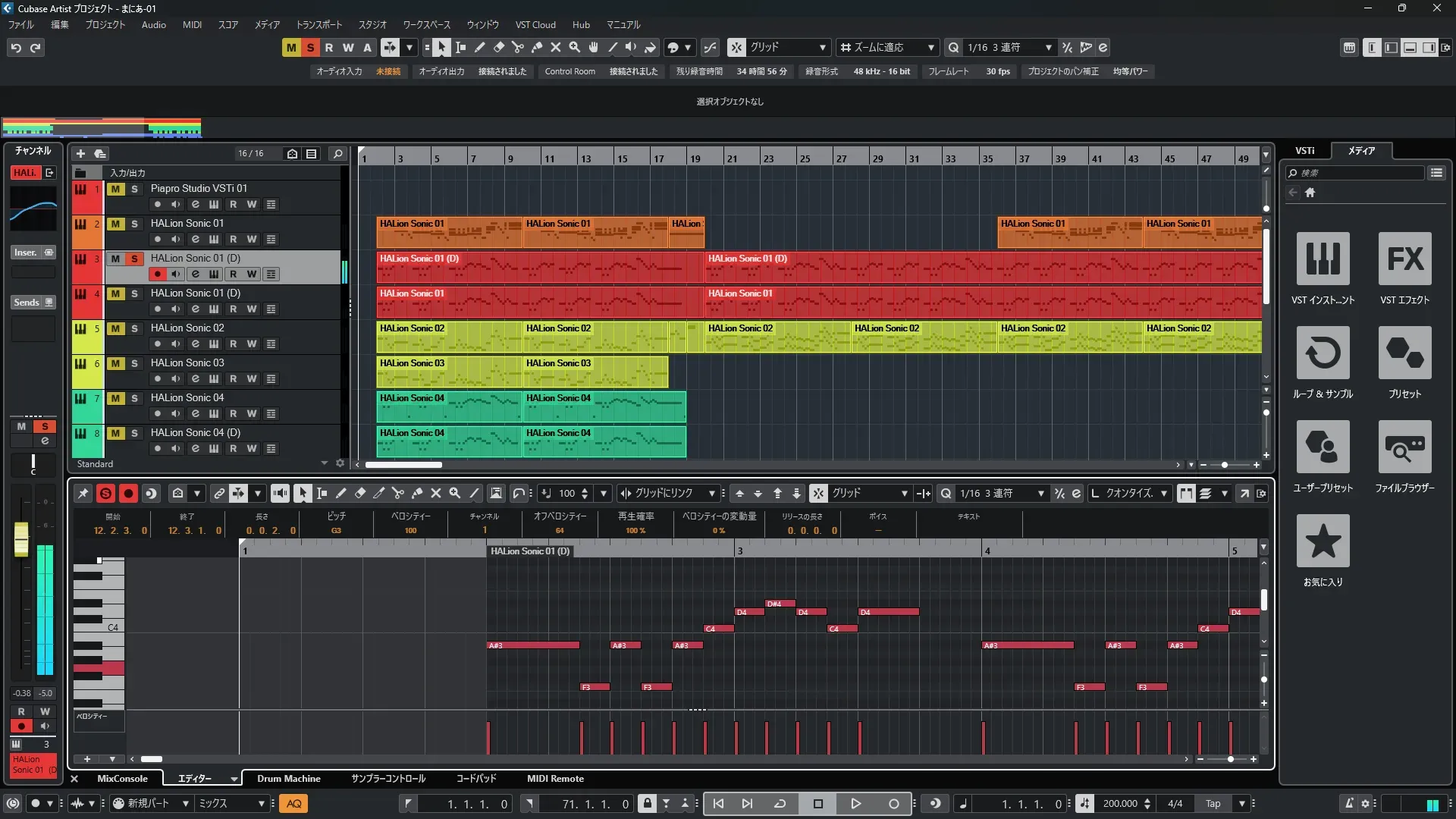The image size is (1456, 819).
Task: Select the Glue tool in top toolbar
Action: 537,48
